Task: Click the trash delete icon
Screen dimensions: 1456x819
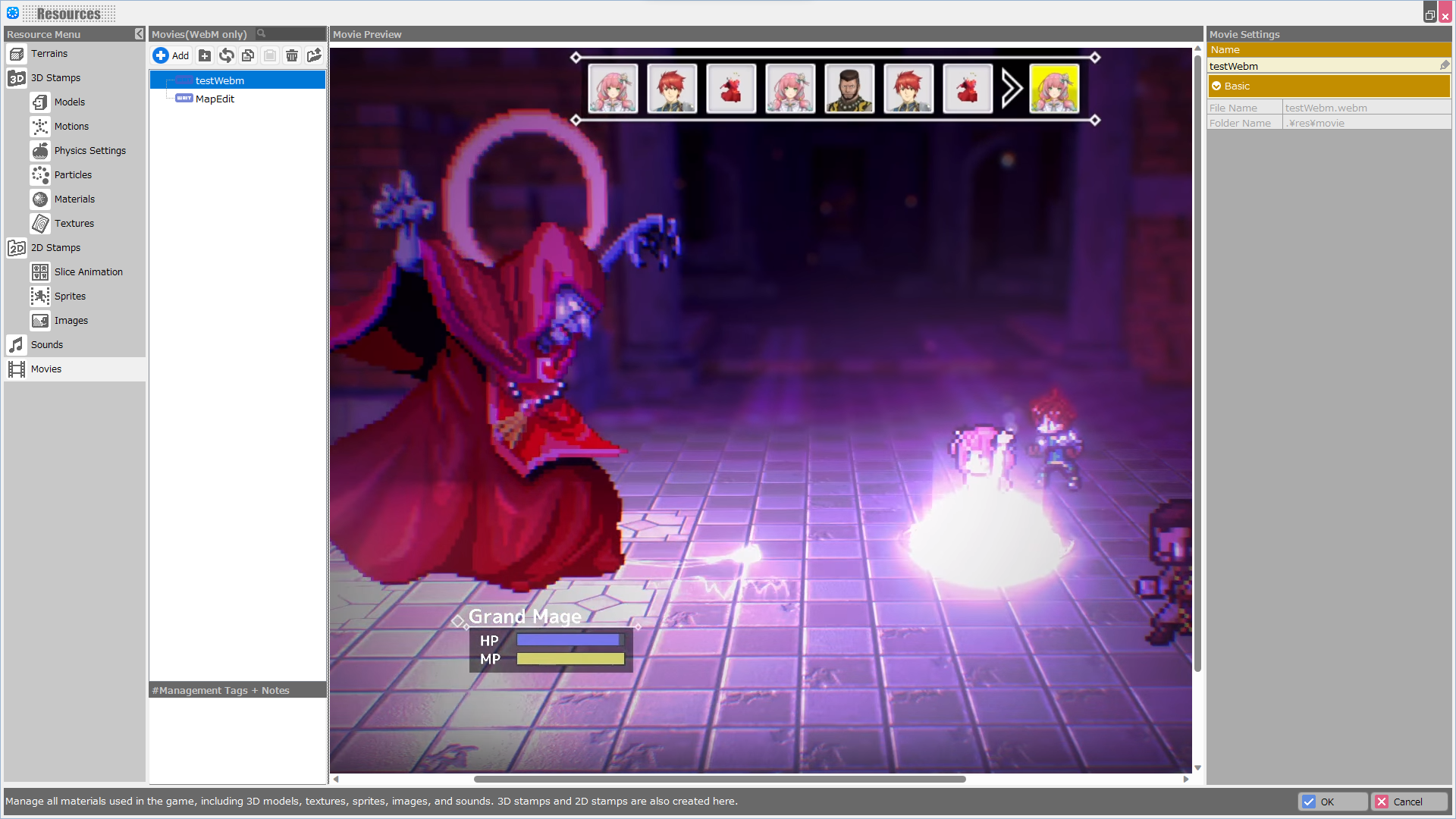Action: (292, 55)
